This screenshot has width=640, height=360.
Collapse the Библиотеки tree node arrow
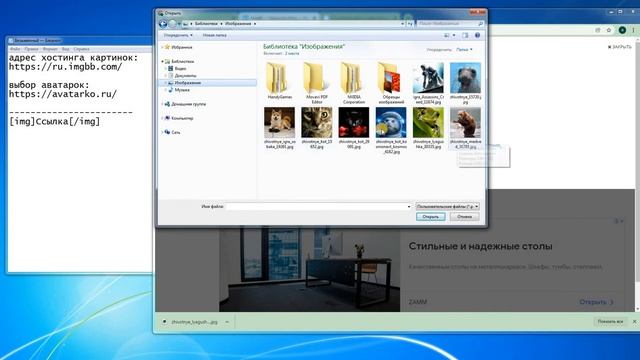[162, 62]
